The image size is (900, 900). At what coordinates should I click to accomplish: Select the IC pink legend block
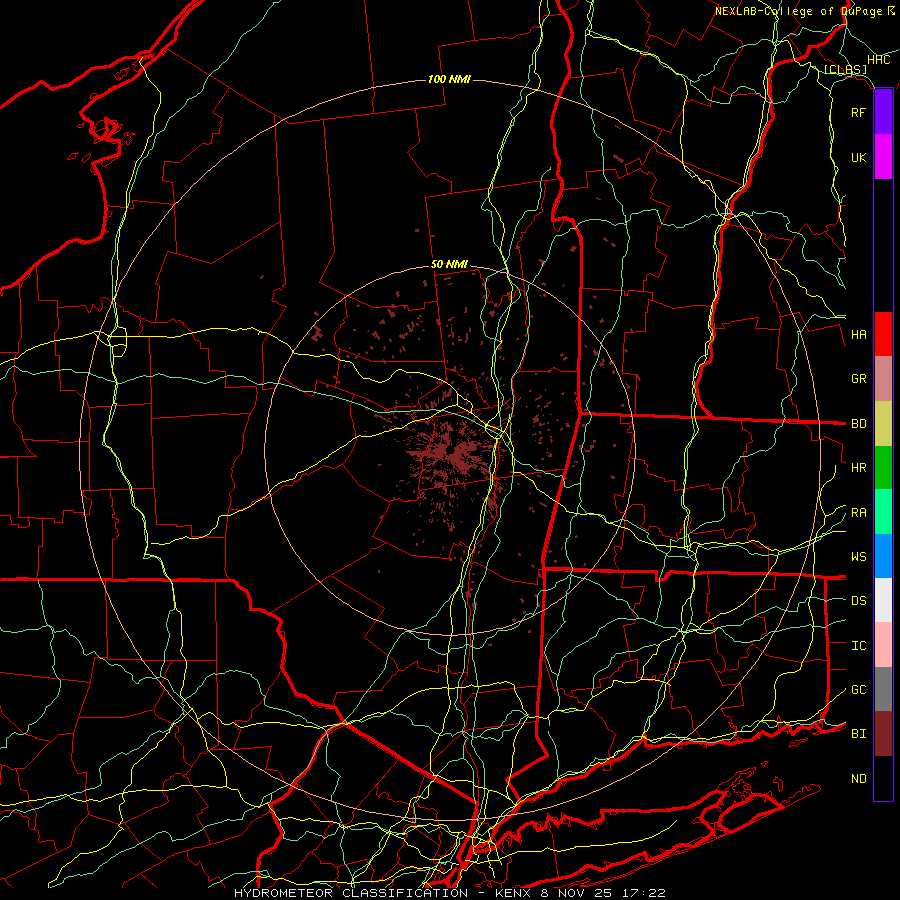[883, 645]
